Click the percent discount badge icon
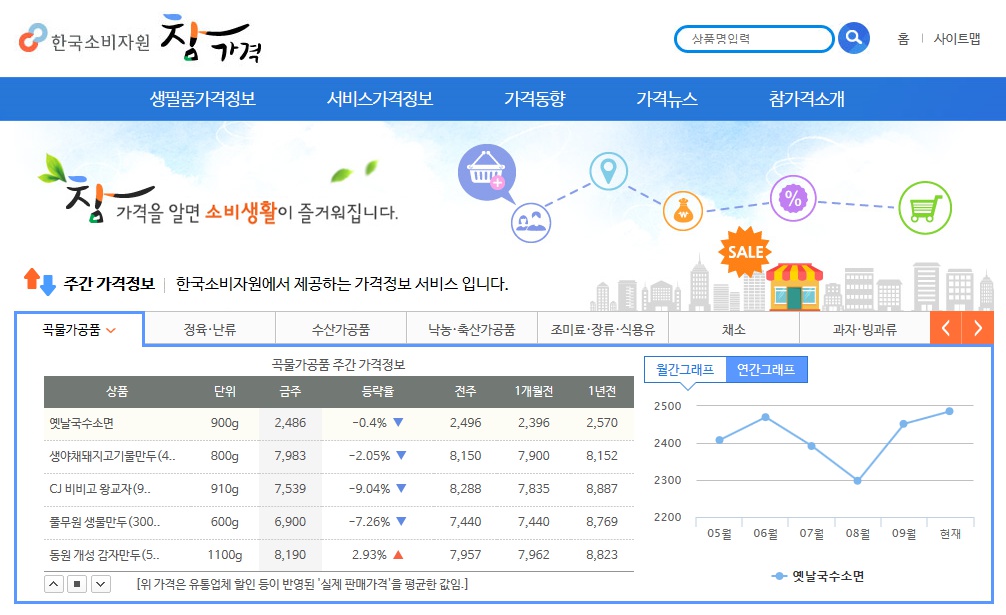The image size is (1006, 615). (791, 199)
